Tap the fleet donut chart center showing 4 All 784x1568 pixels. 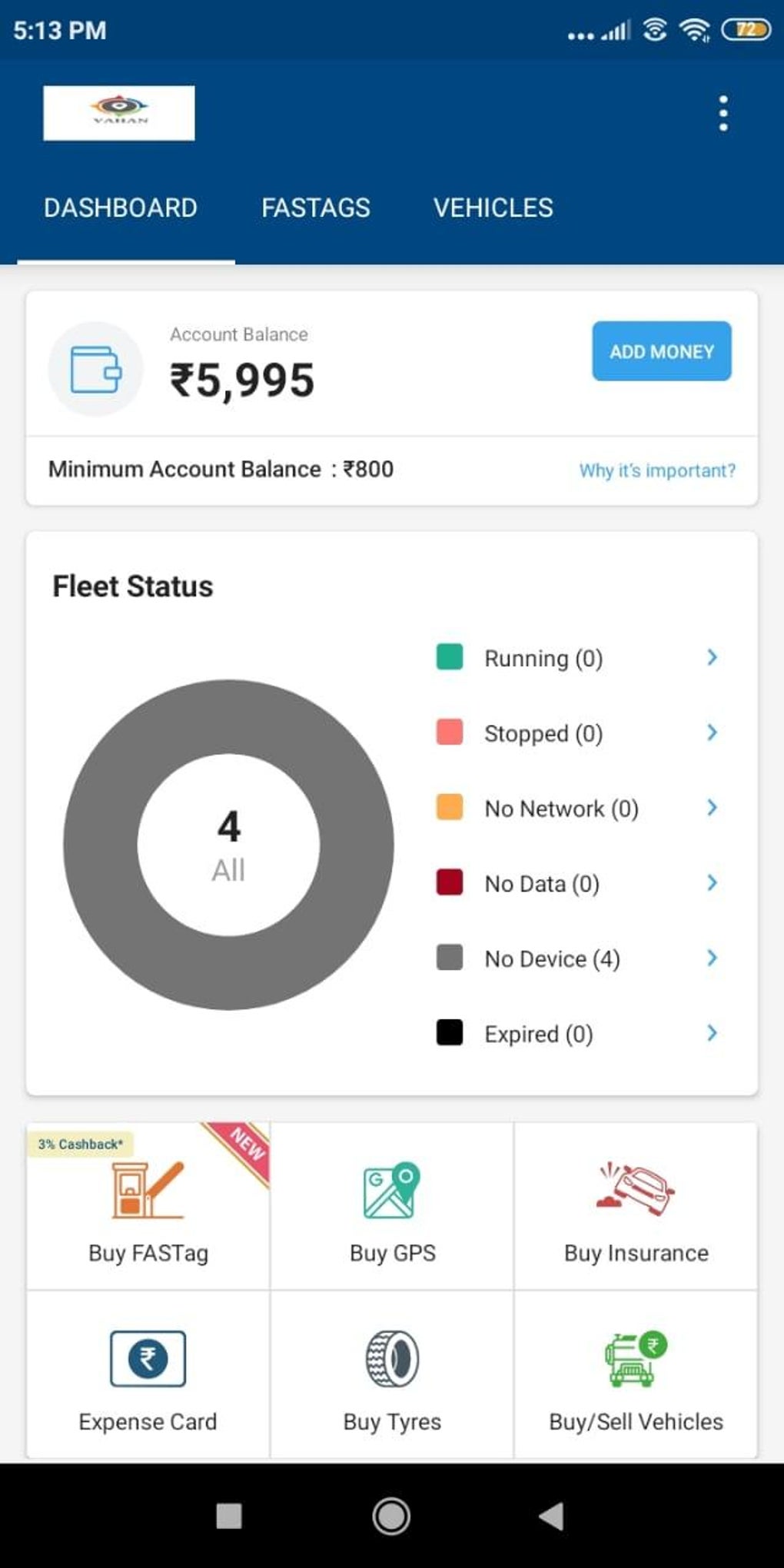[x=228, y=845]
